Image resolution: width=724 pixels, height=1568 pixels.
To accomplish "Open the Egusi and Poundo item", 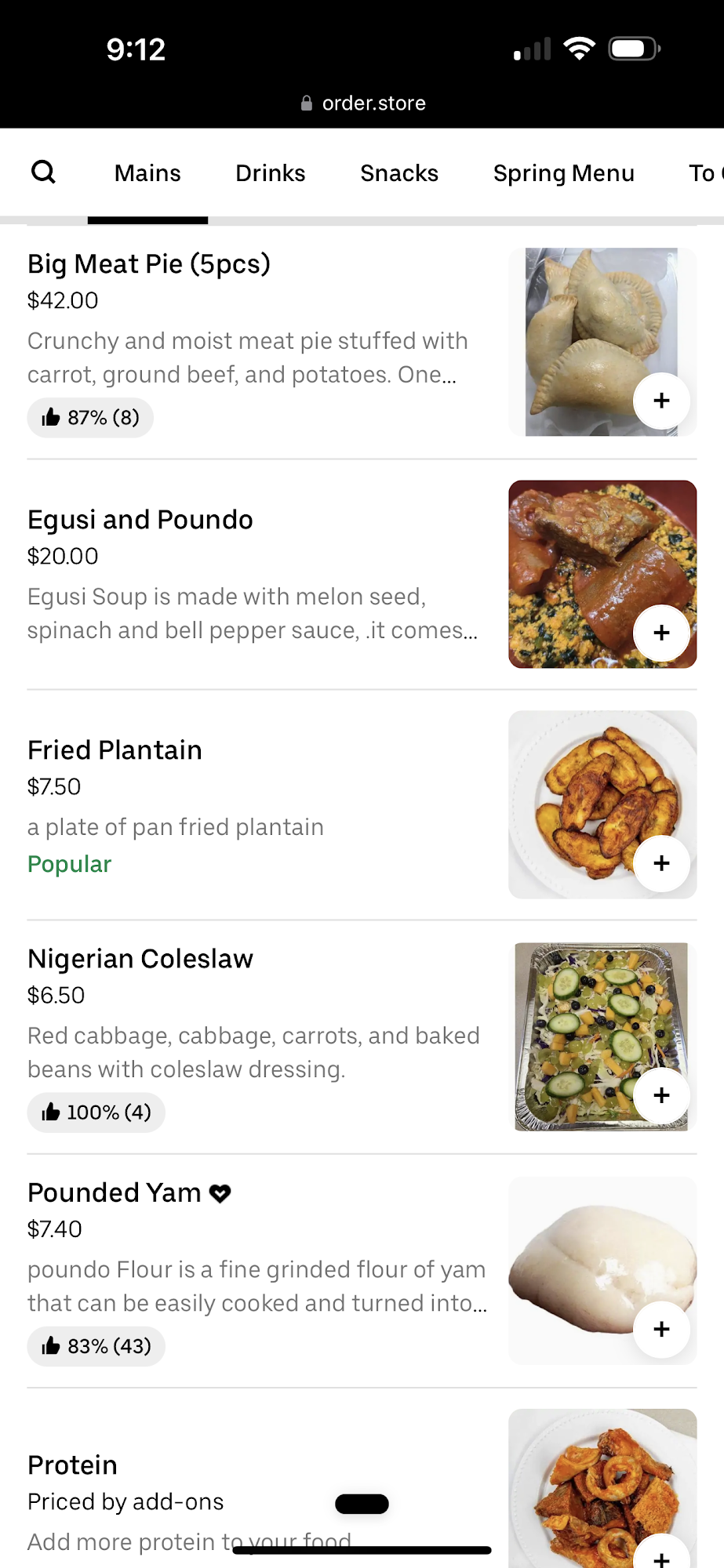I will coord(140,520).
